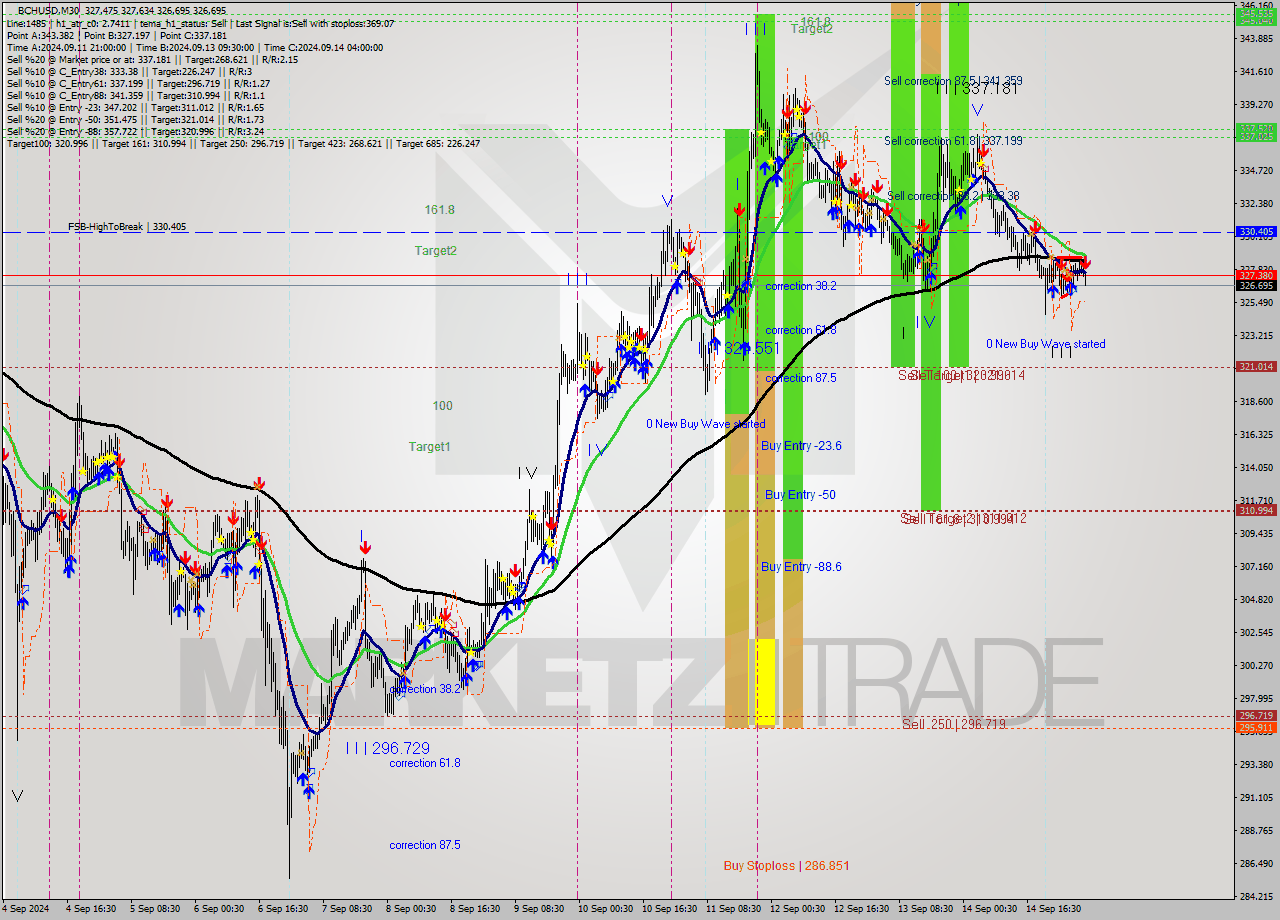Image resolution: width=1280 pixels, height=920 pixels.
Task: Click the 'Buy Entry -23.6' label
Action: [801, 446]
